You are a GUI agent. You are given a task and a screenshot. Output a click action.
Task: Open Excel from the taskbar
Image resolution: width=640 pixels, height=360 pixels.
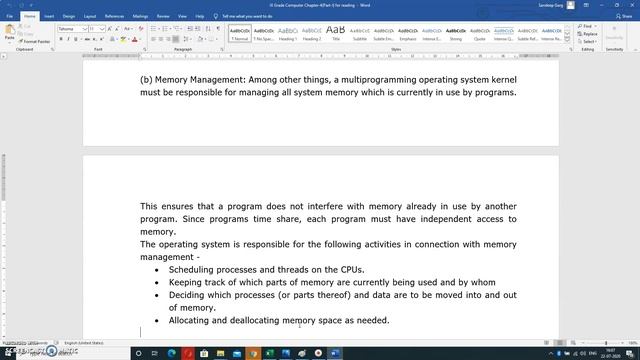(269, 353)
